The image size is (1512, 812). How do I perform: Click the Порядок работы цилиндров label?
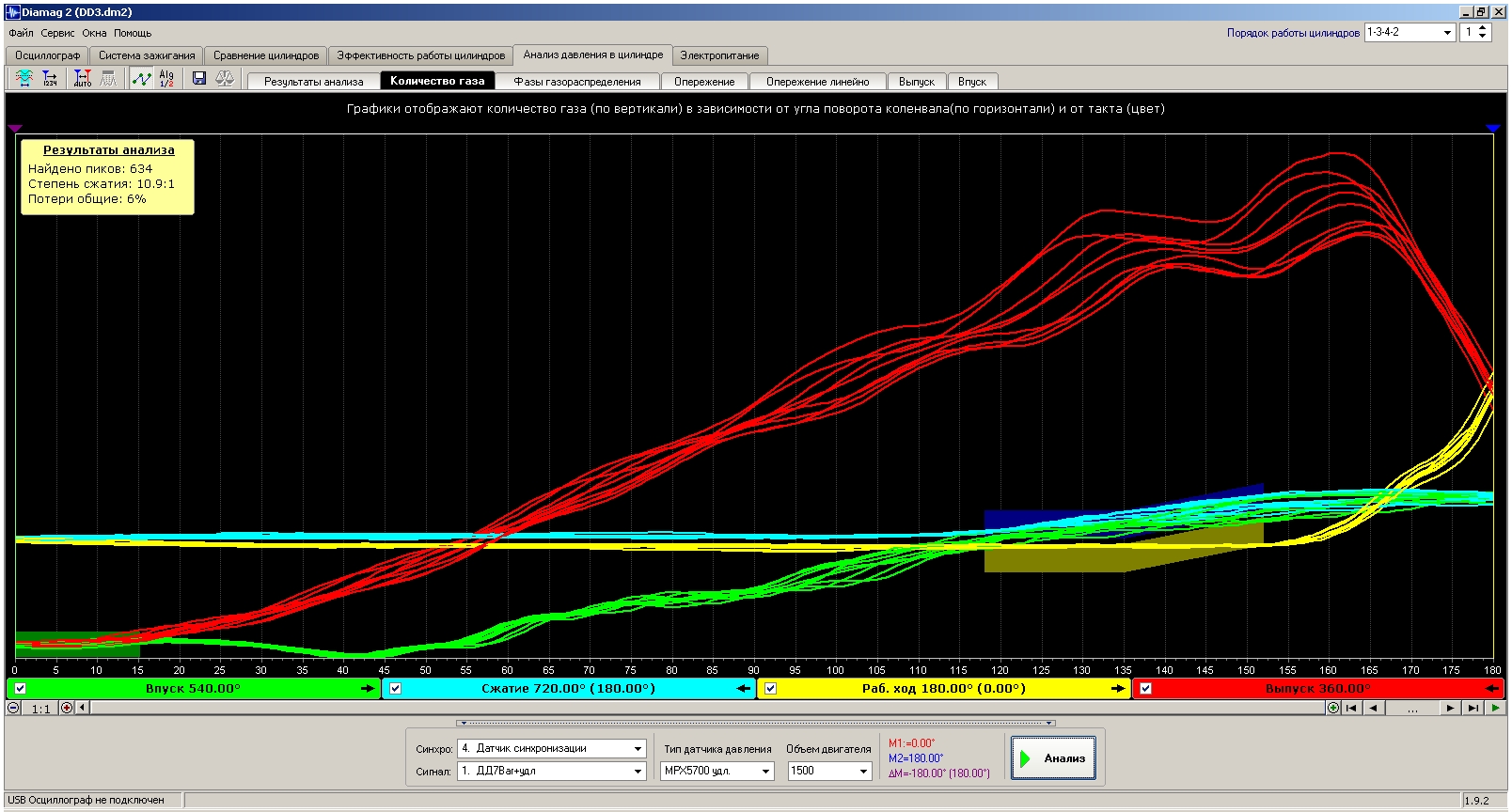[x=1293, y=33]
